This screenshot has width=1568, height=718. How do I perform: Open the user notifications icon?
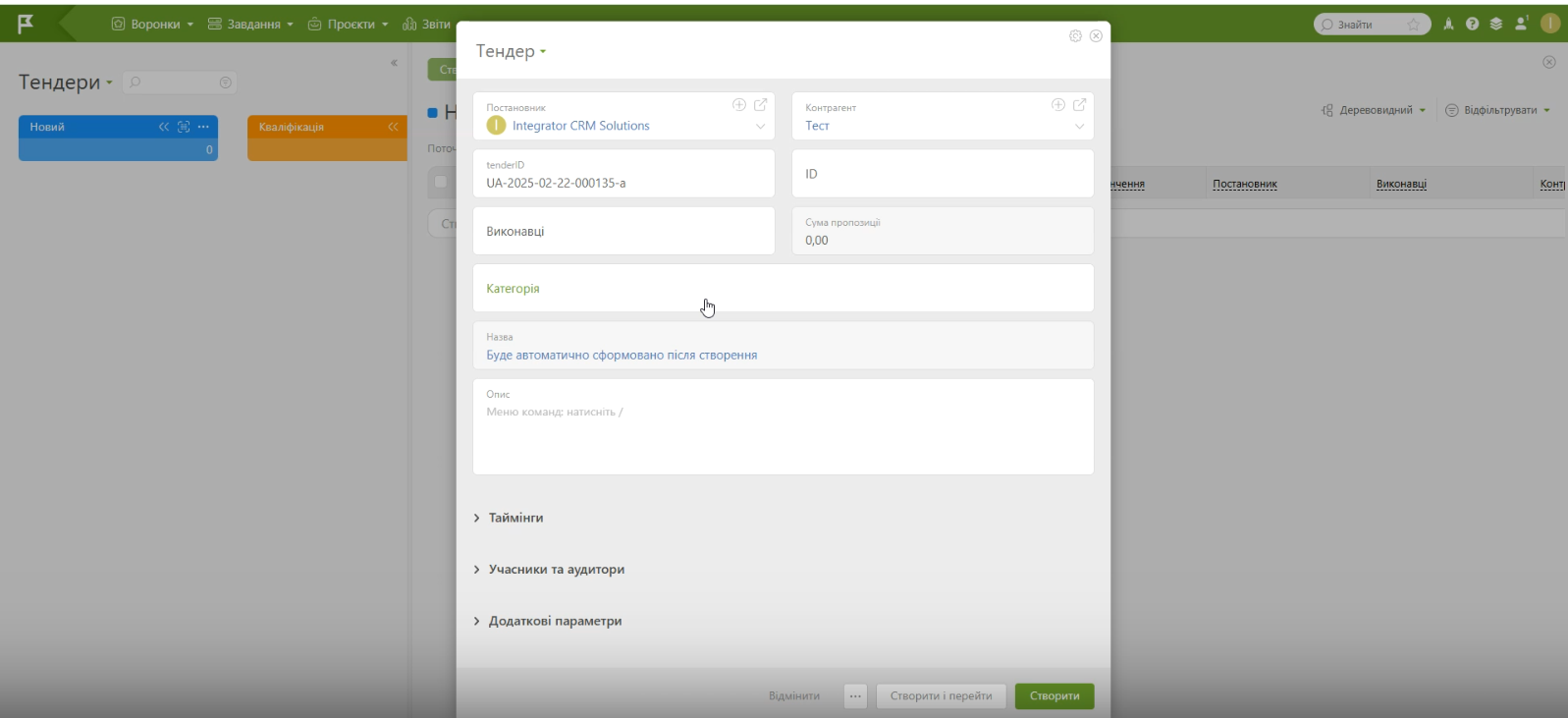(1521, 25)
